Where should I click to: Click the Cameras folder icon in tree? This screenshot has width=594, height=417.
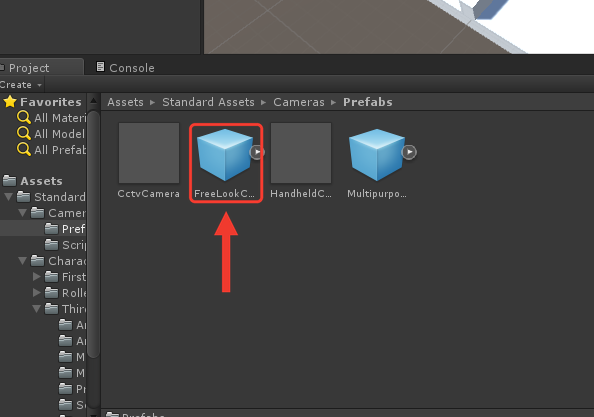(37, 212)
